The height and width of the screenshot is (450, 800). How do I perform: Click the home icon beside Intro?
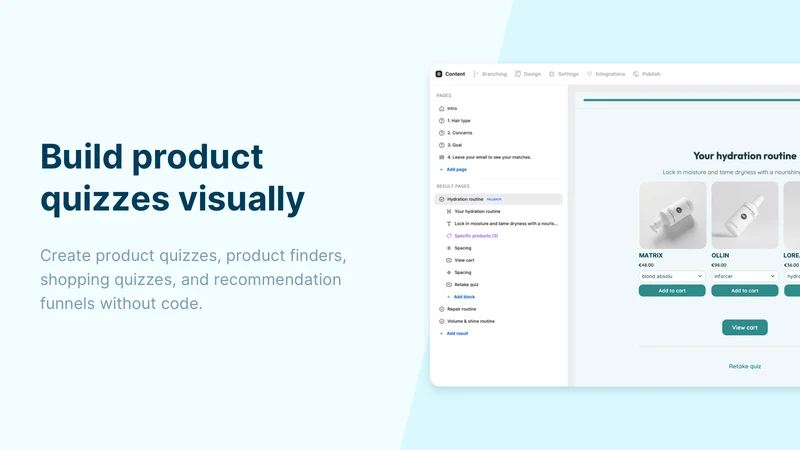click(442, 109)
